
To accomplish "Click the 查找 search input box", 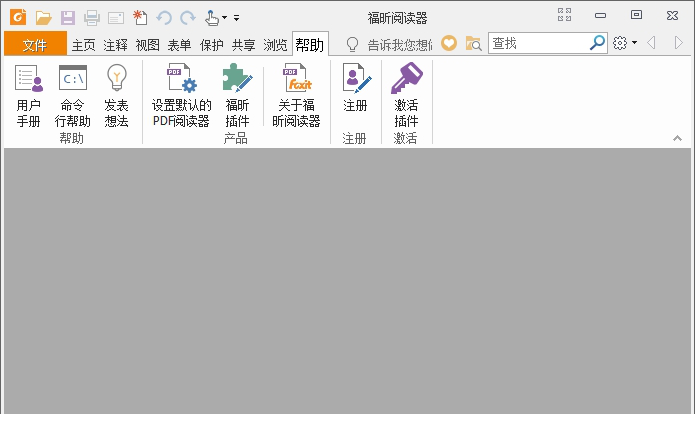I will point(538,43).
